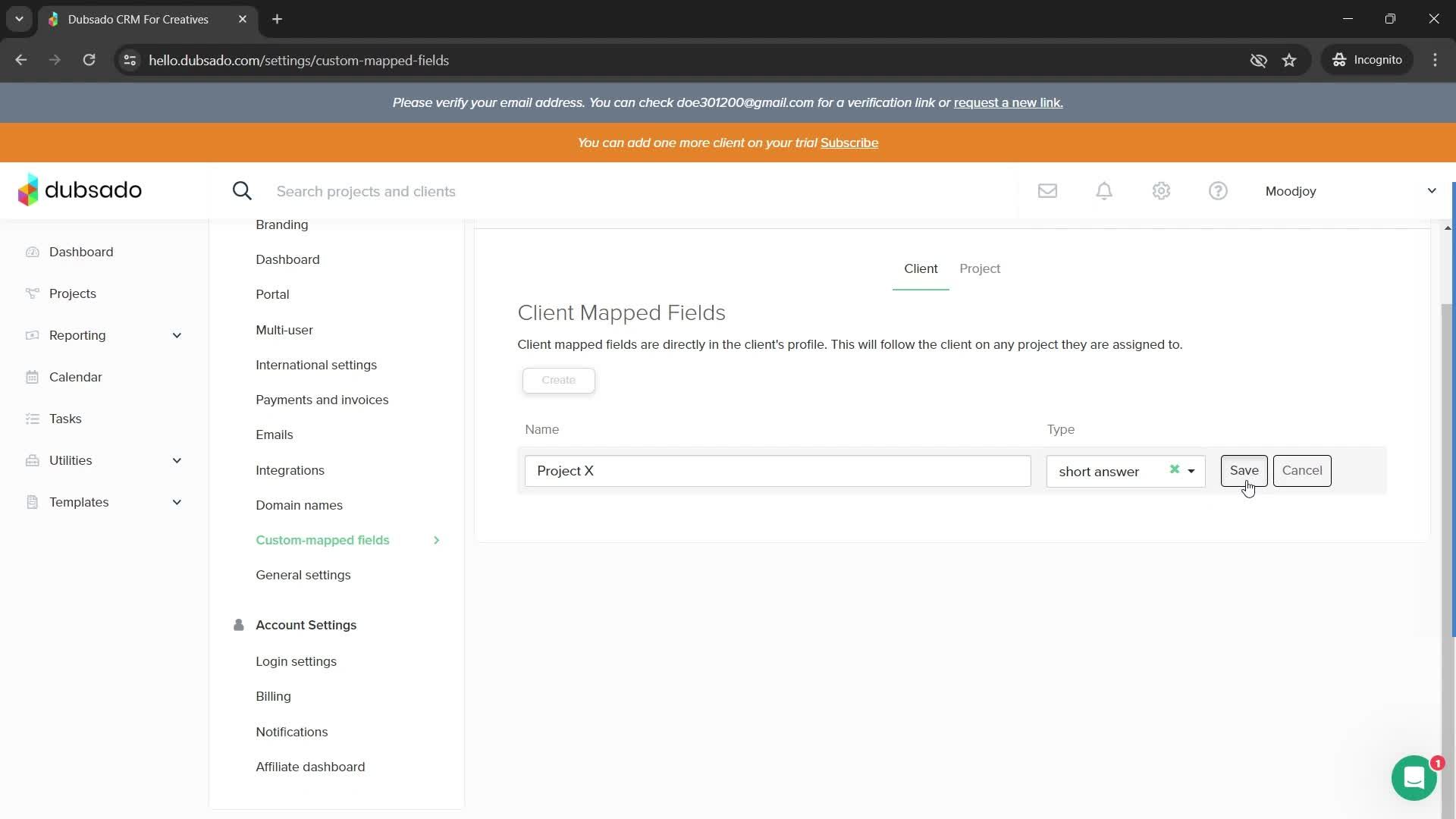Screen dimensions: 1456x819
Task: Click the Account Settings person icon
Action: pos(238,625)
